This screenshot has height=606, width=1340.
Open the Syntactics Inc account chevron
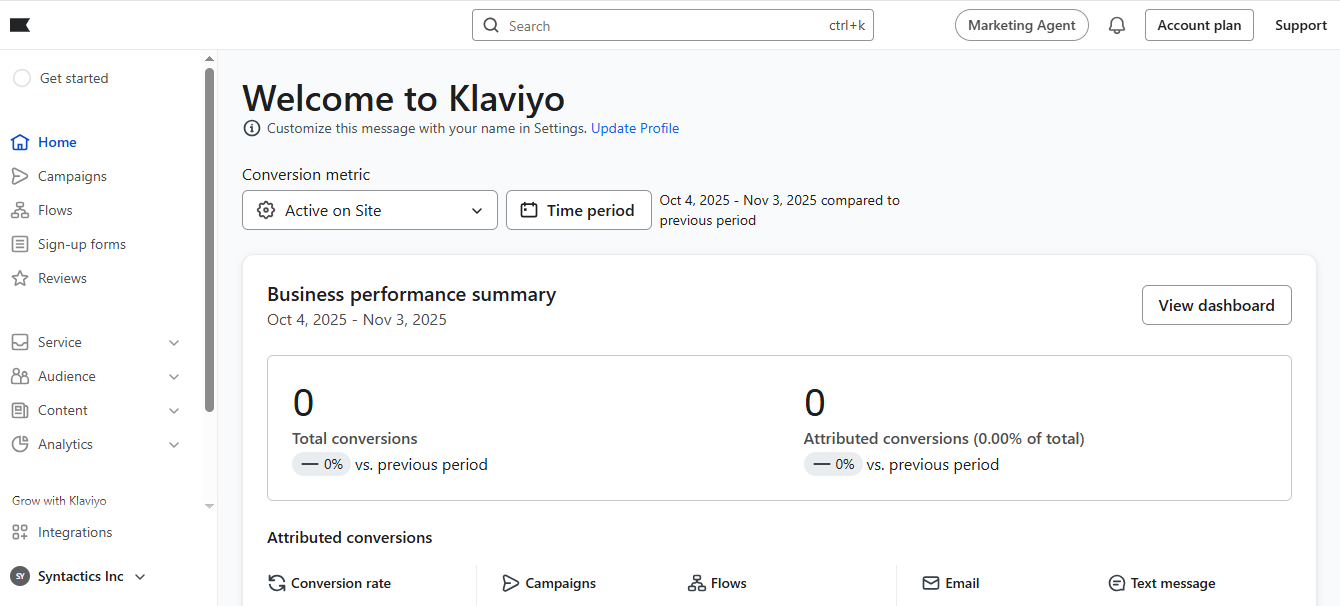click(140, 577)
